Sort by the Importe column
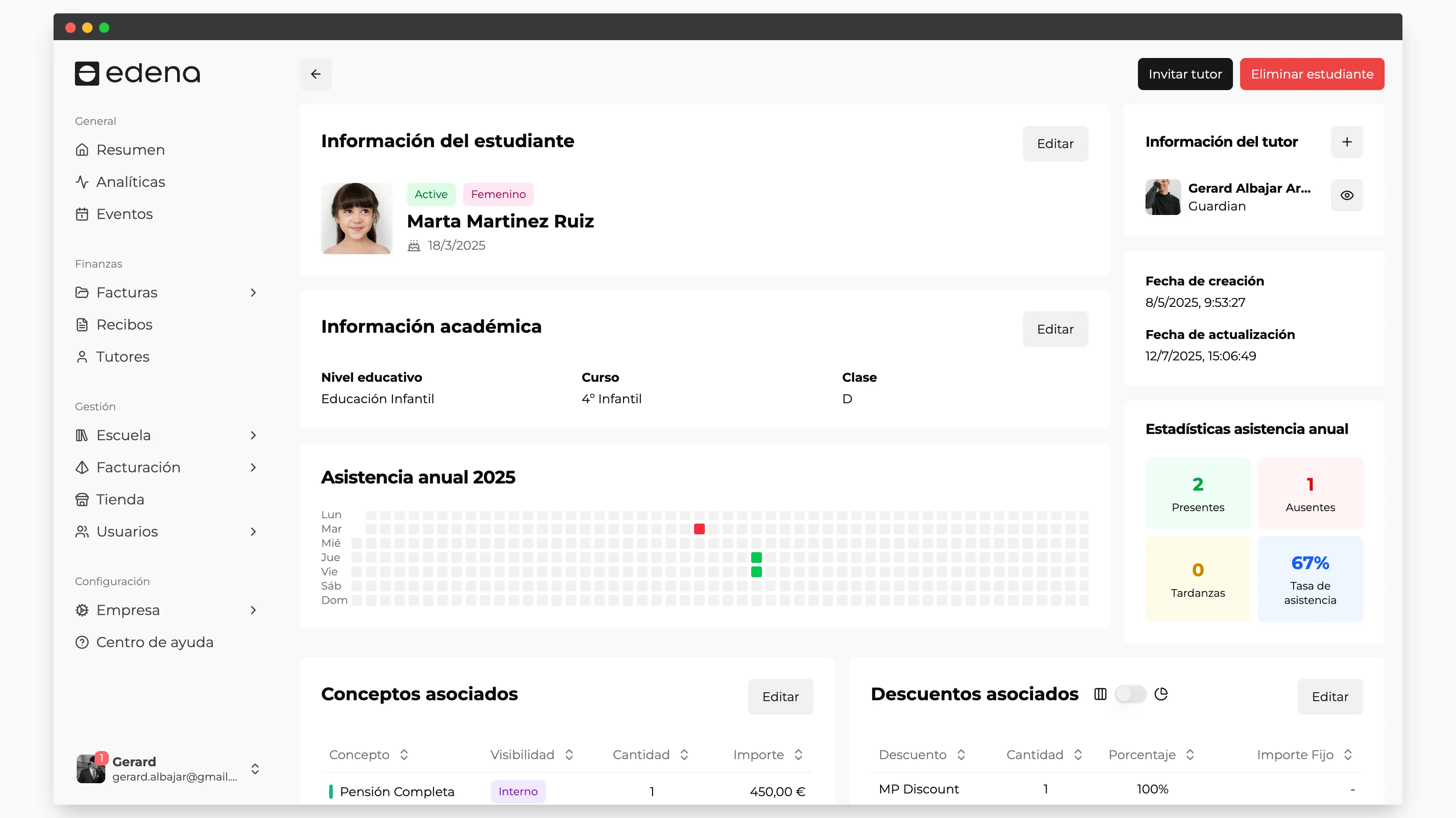The image size is (1456, 818). tap(768, 755)
